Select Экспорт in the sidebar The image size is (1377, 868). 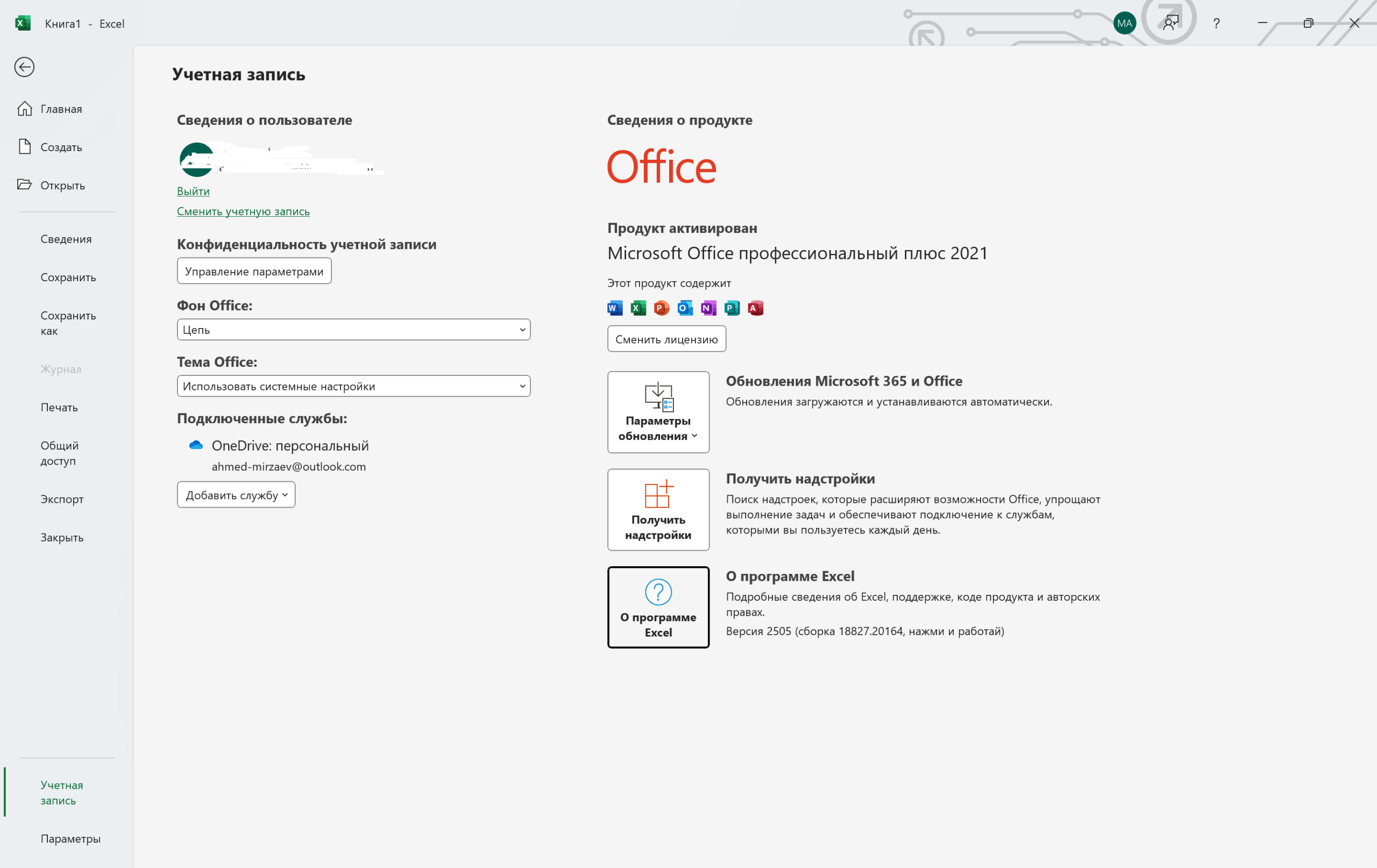[62, 499]
